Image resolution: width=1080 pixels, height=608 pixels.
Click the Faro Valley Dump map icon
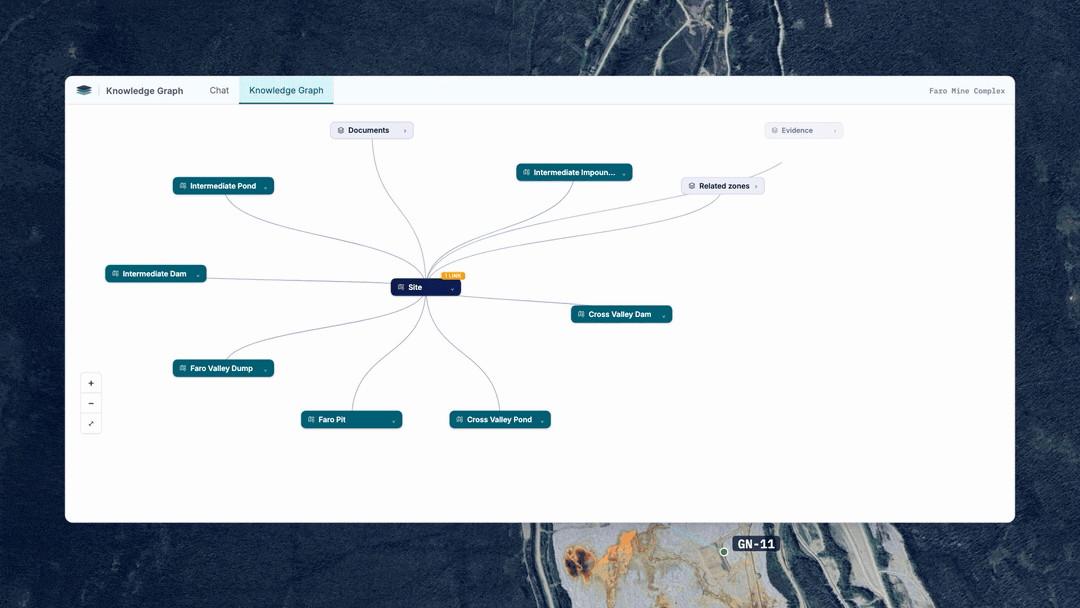click(183, 368)
